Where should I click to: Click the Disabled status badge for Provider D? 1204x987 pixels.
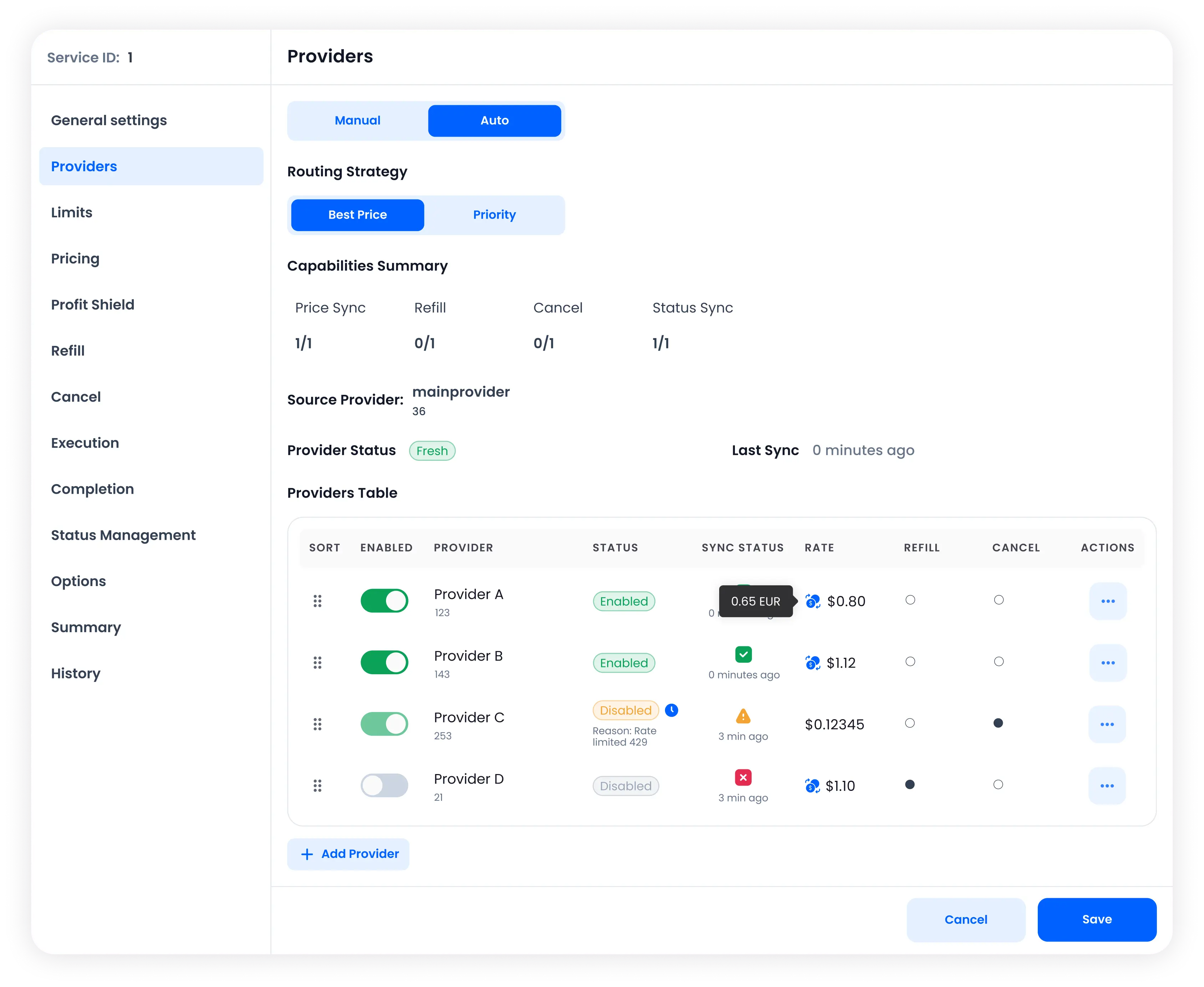pyautogui.click(x=625, y=786)
